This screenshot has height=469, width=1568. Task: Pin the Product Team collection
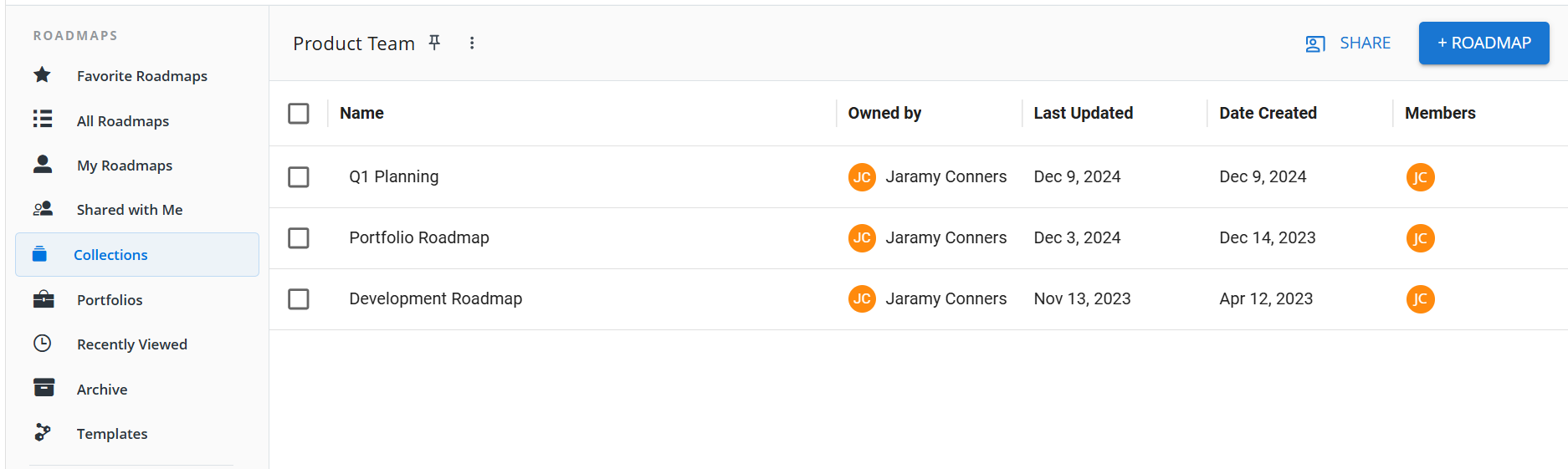(x=434, y=43)
